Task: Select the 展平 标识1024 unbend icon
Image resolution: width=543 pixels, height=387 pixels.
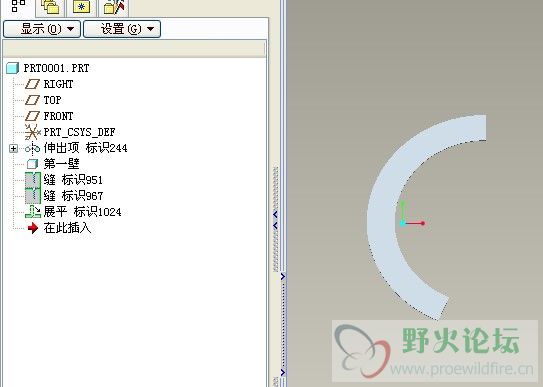Action: 33,212
